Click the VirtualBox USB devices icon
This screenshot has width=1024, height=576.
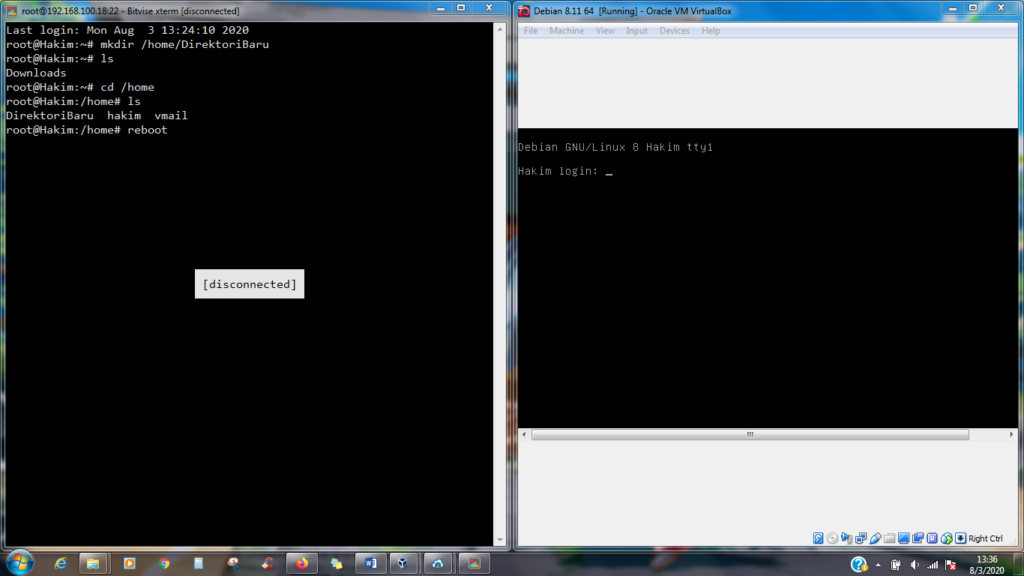click(x=875, y=538)
